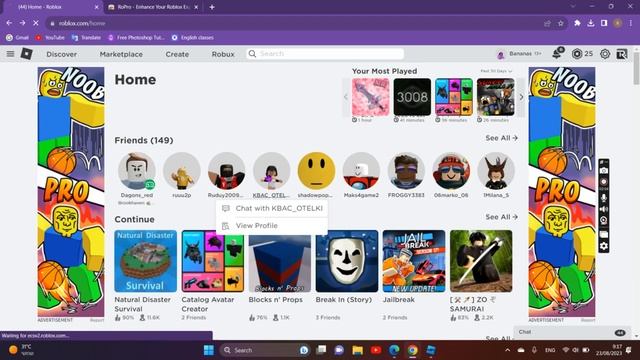640x360 pixels.
Task: Open a new browser tab
Action: coord(212,7)
